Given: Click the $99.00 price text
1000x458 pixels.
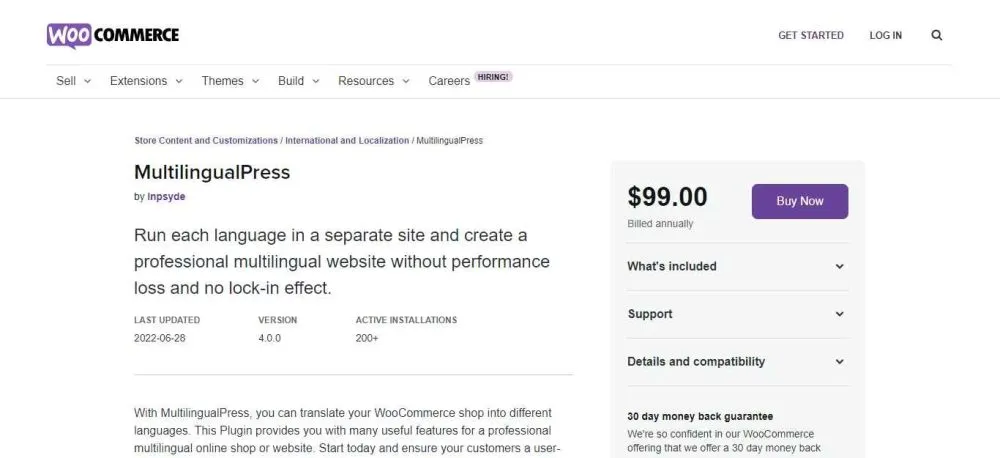Looking at the screenshot, I should coord(667,197).
